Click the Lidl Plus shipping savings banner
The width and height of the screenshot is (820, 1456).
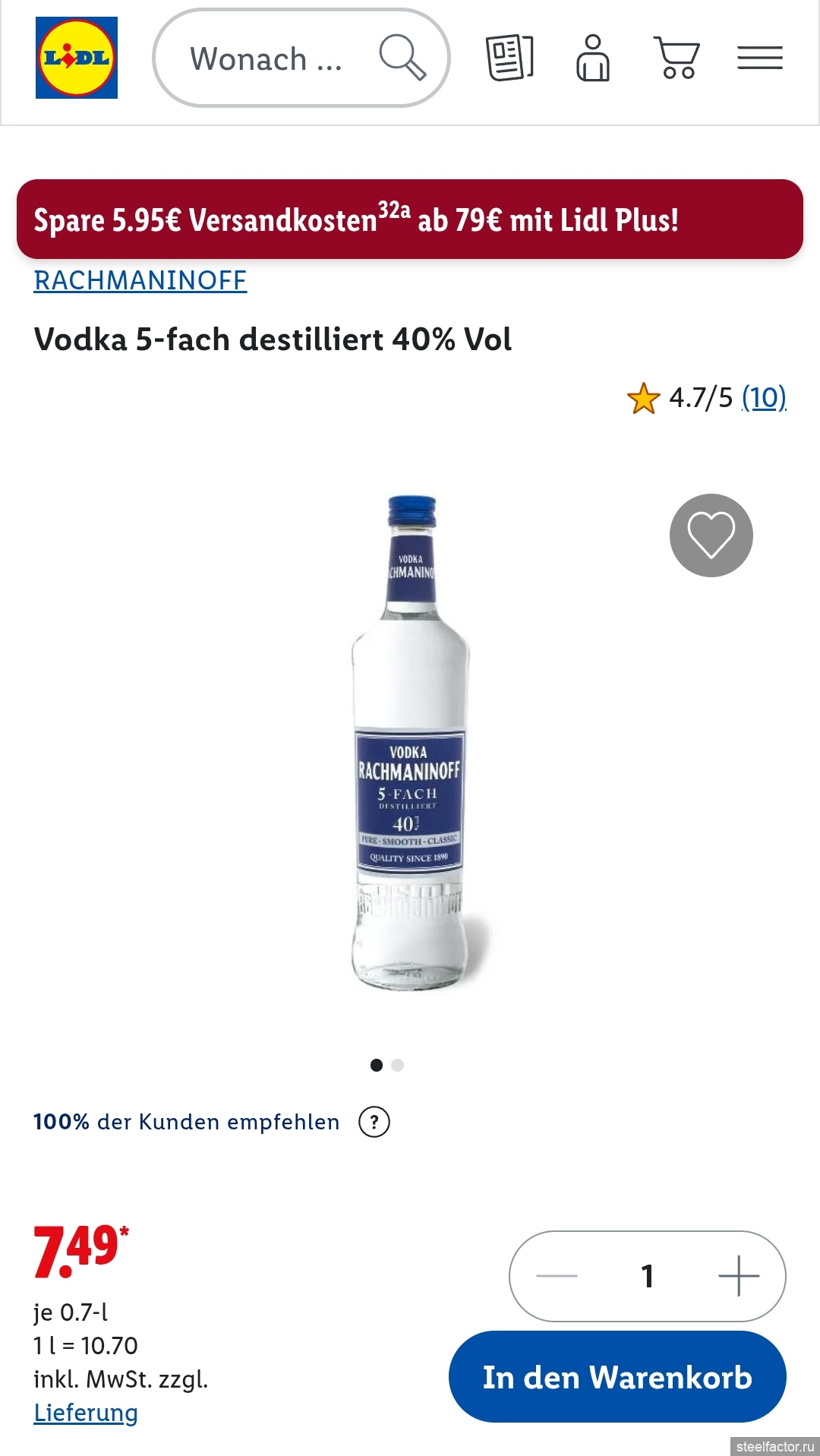click(x=410, y=220)
